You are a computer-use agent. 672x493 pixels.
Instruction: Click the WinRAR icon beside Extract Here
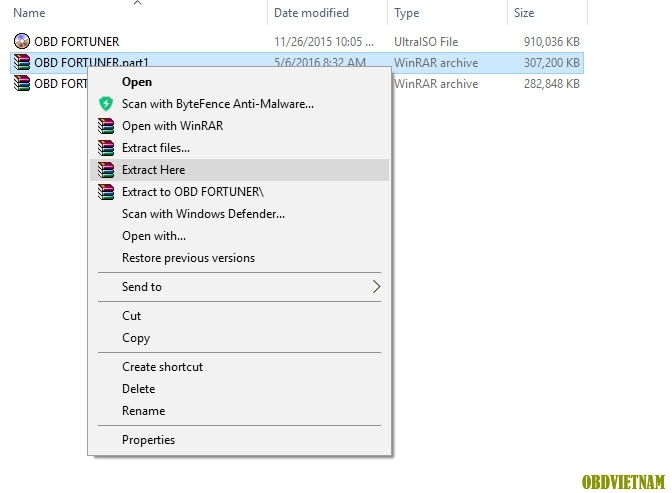[x=106, y=170]
